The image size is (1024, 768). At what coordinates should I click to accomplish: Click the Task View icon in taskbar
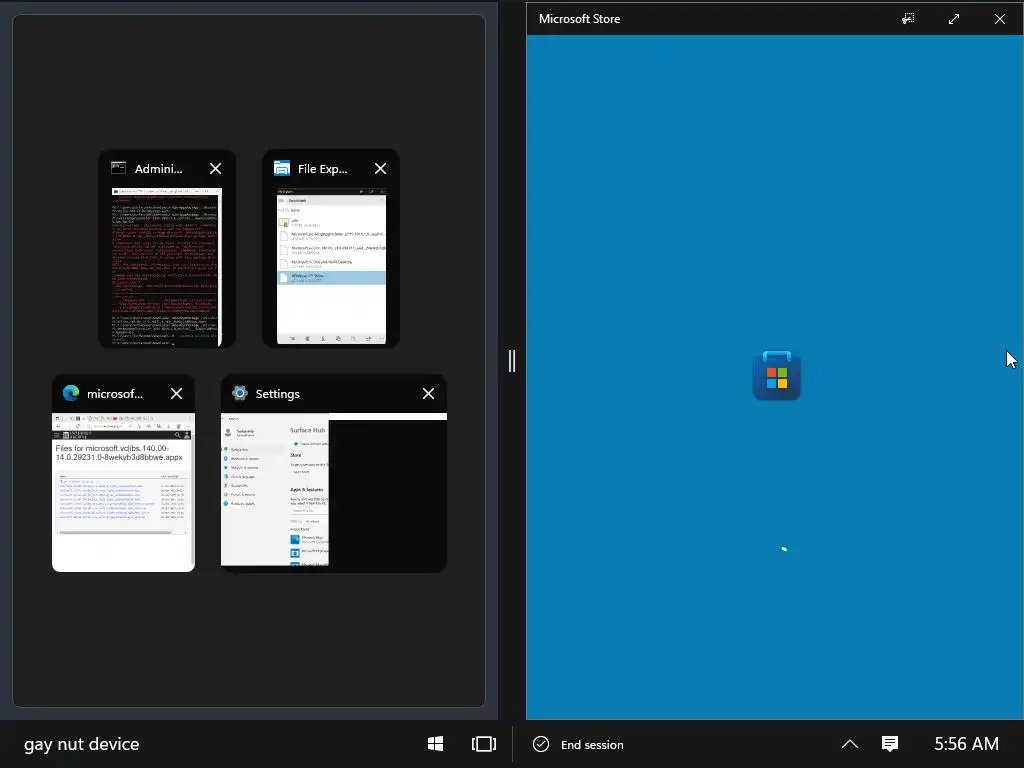[484, 744]
